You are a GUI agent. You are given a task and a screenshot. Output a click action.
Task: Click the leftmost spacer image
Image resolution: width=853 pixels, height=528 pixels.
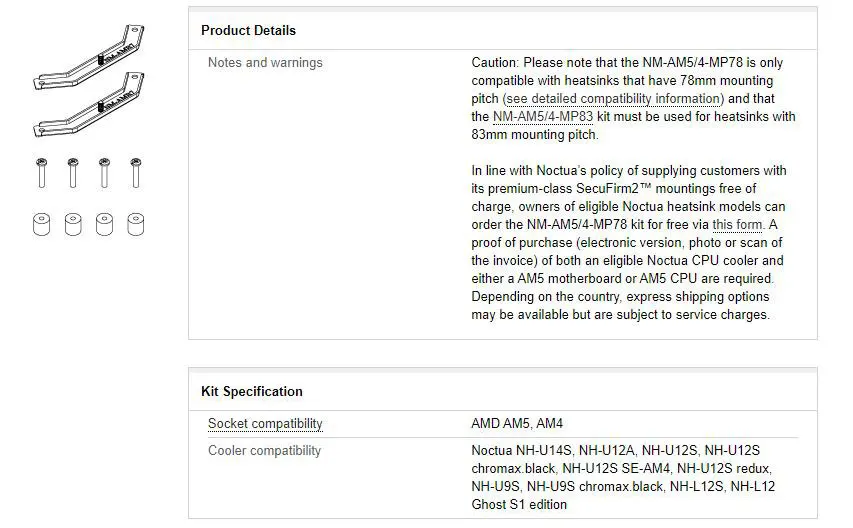click(x=41, y=223)
